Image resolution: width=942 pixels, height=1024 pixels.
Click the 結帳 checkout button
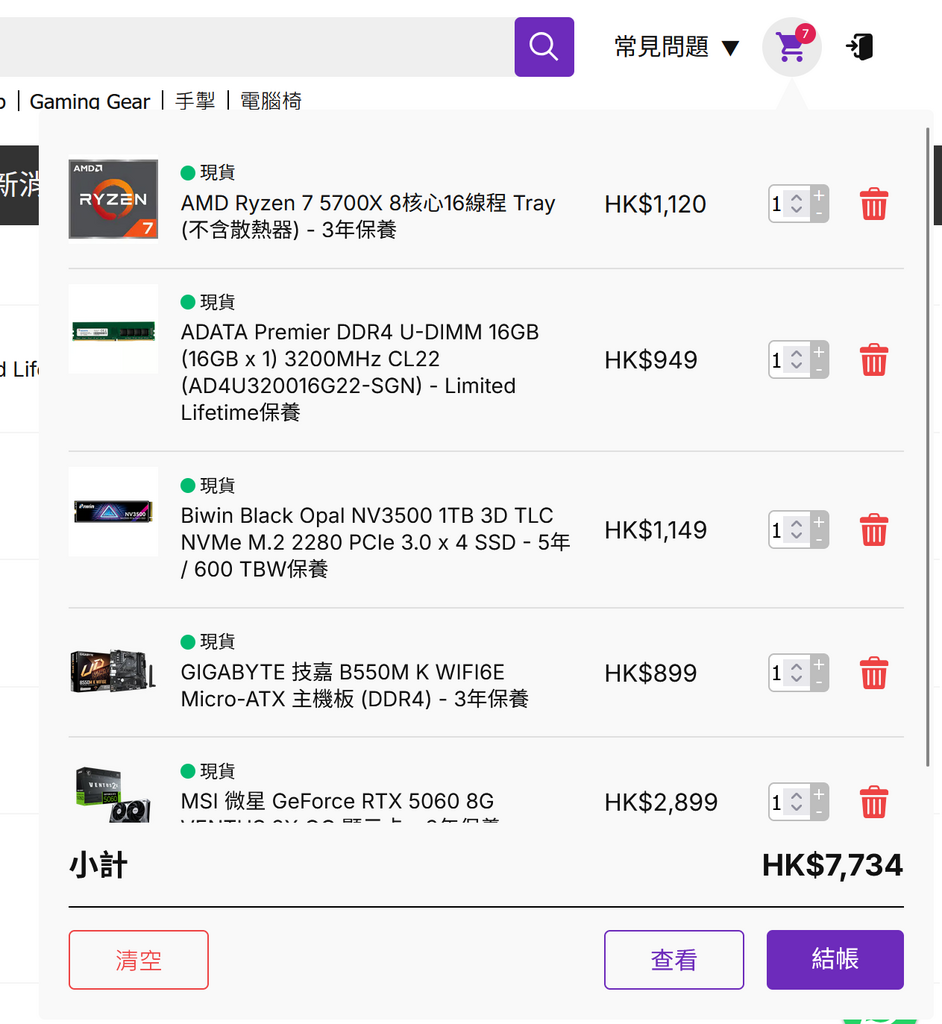[835, 959]
